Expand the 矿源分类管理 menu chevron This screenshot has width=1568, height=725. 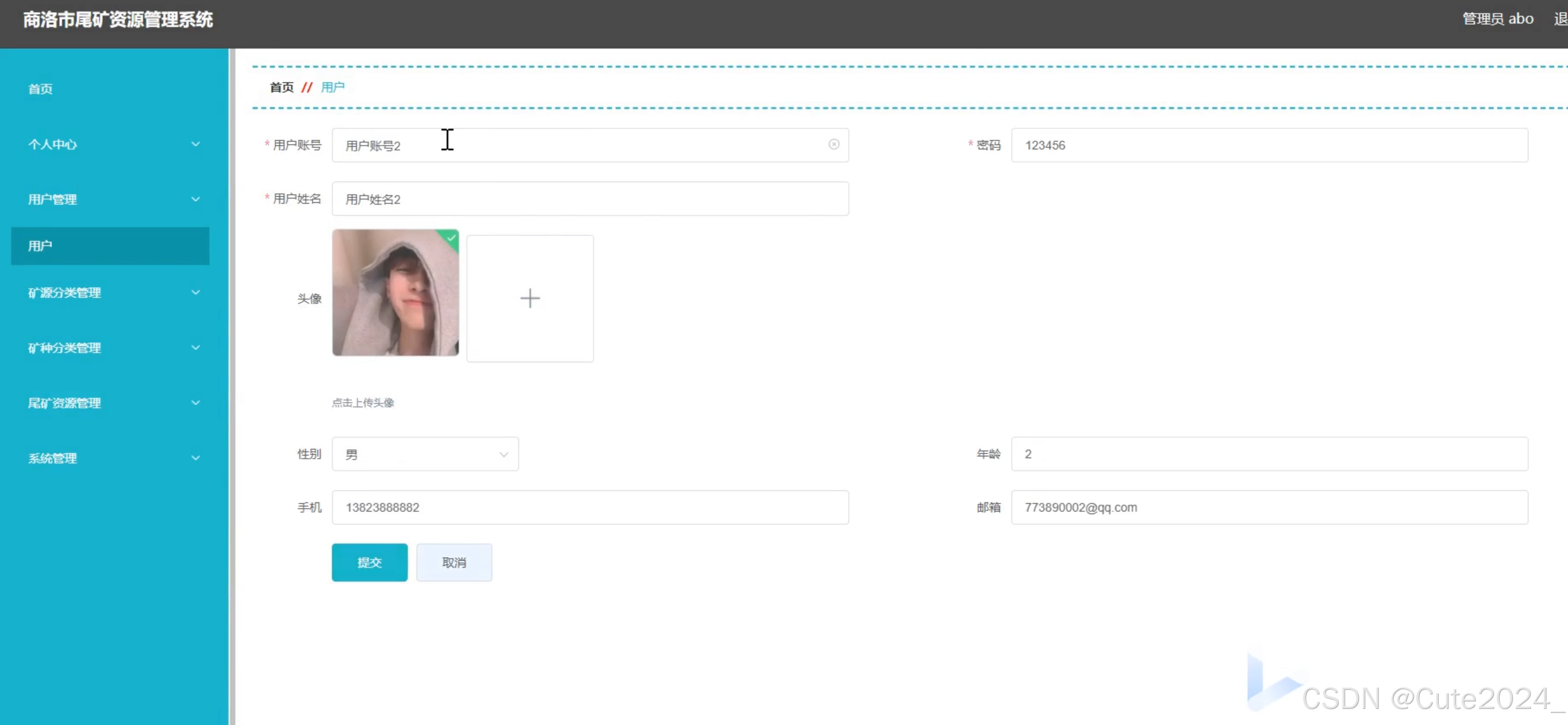[x=195, y=293]
